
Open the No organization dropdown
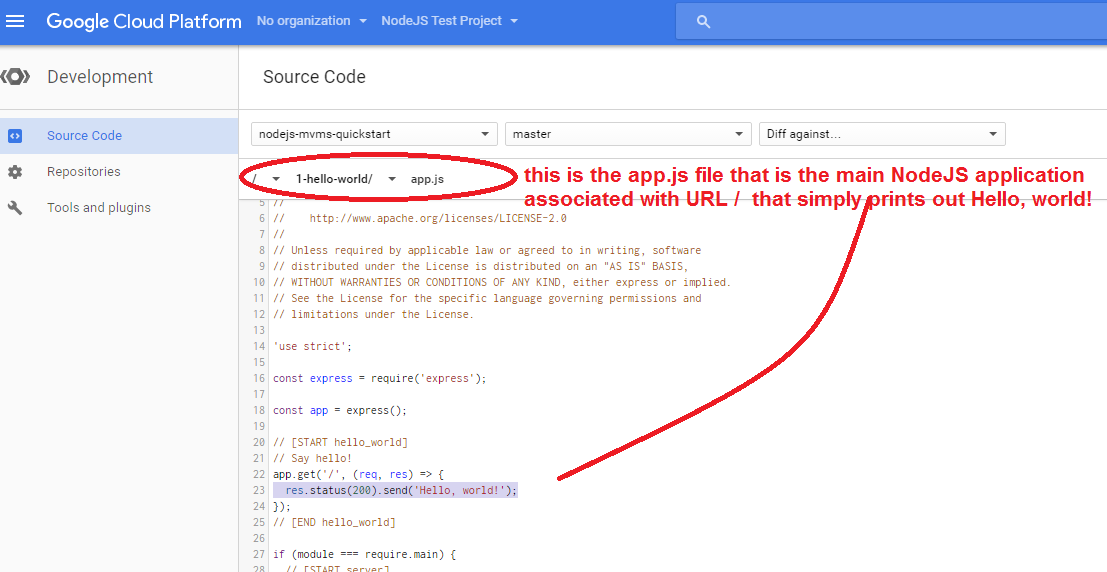tap(311, 21)
